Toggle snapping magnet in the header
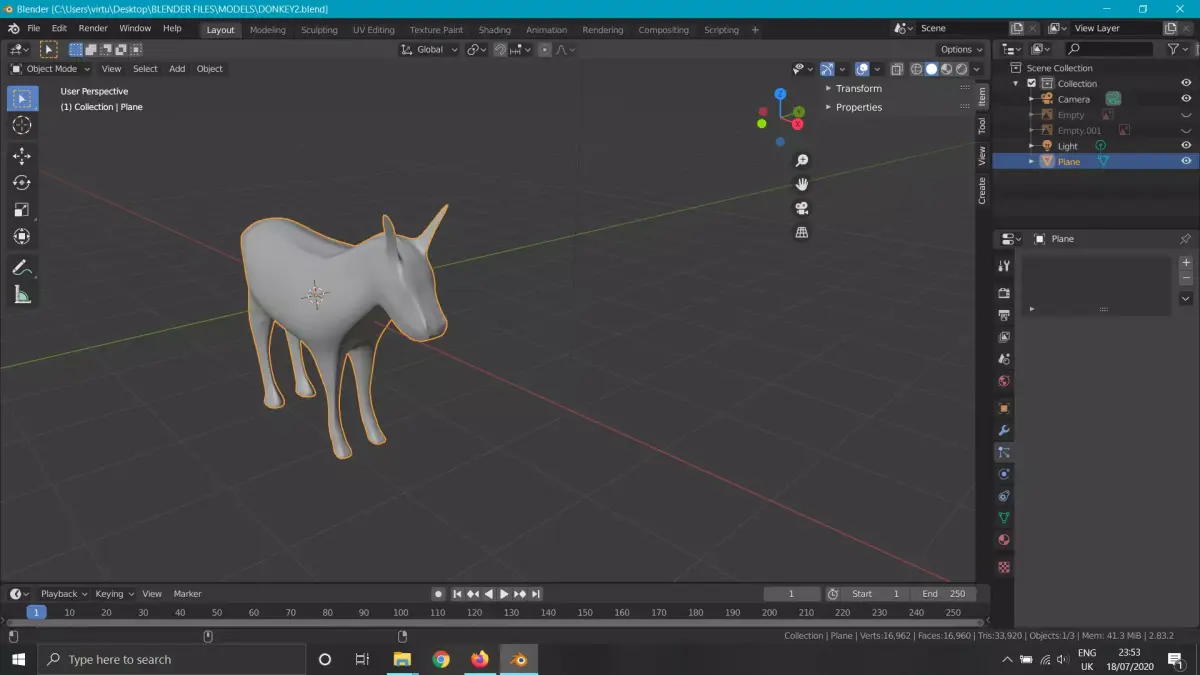1200x675 pixels. coord(500,49)
